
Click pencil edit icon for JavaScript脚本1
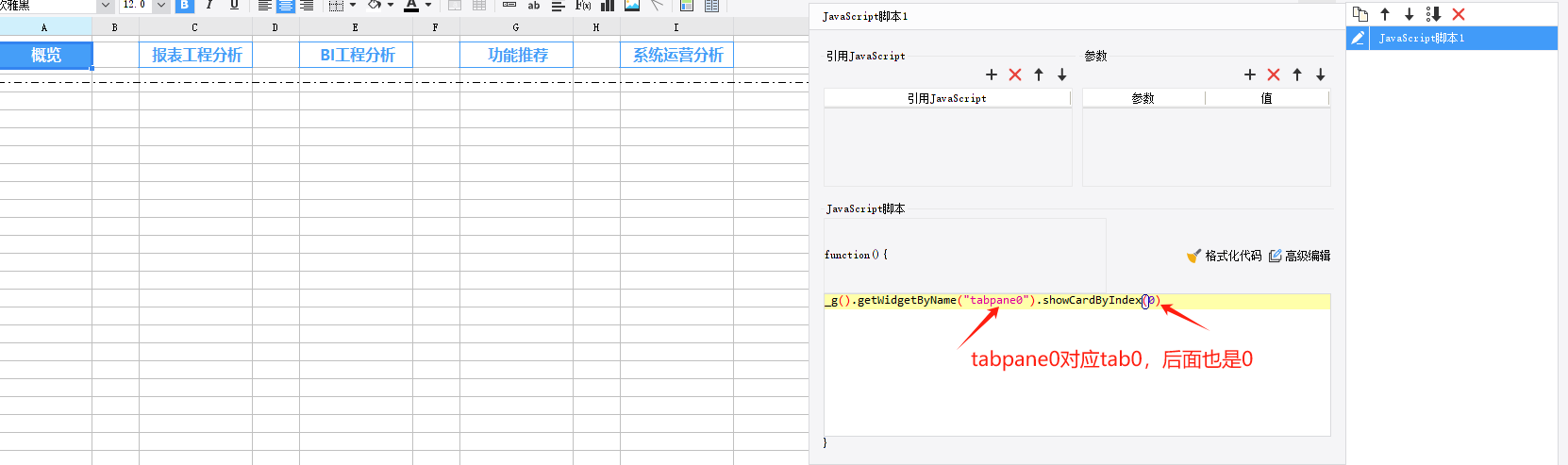[1358, 38]
